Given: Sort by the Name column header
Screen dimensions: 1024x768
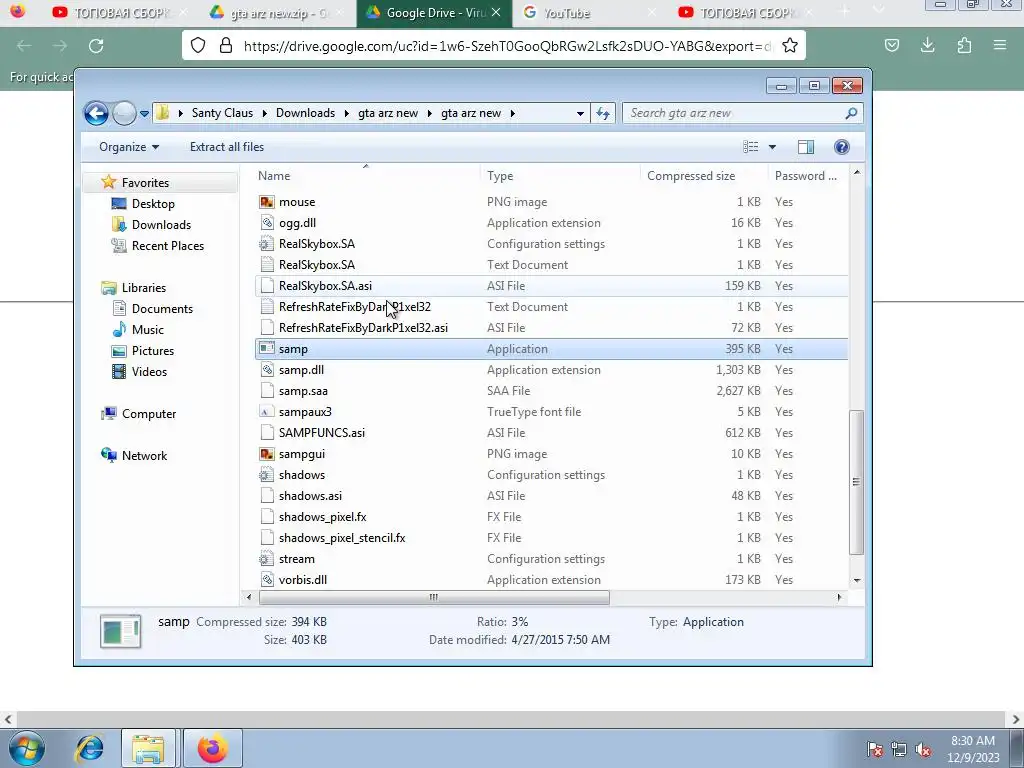Looking at the screenshot, I should pos(274,176).
